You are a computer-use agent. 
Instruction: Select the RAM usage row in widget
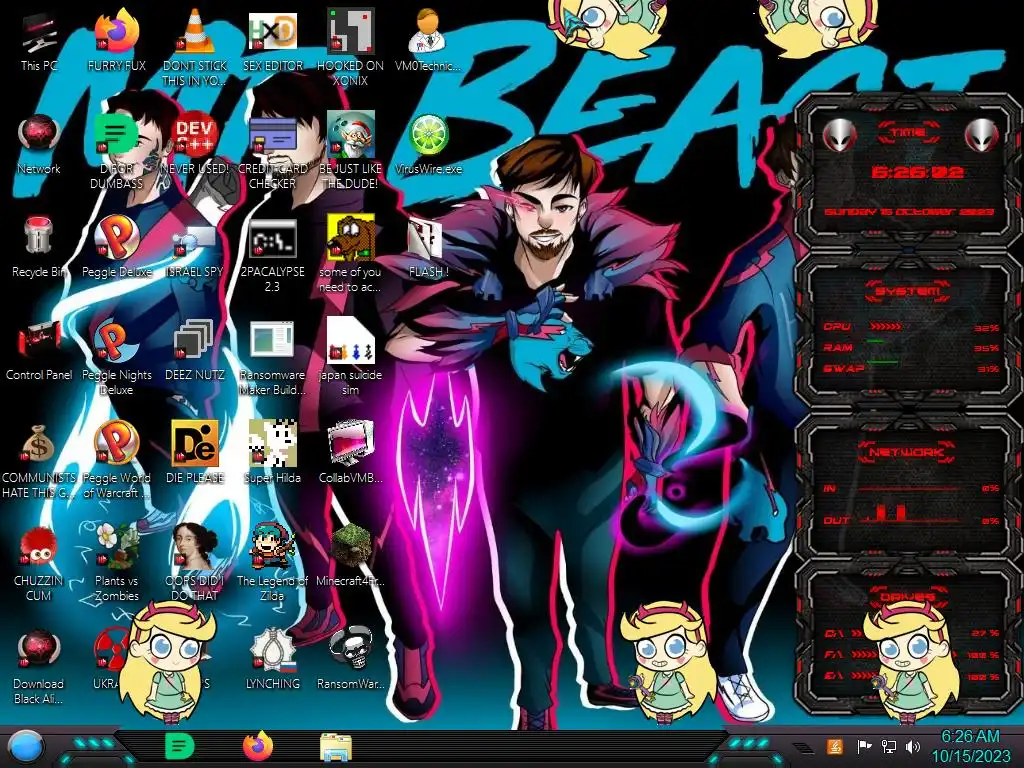(x=910, y=347)
